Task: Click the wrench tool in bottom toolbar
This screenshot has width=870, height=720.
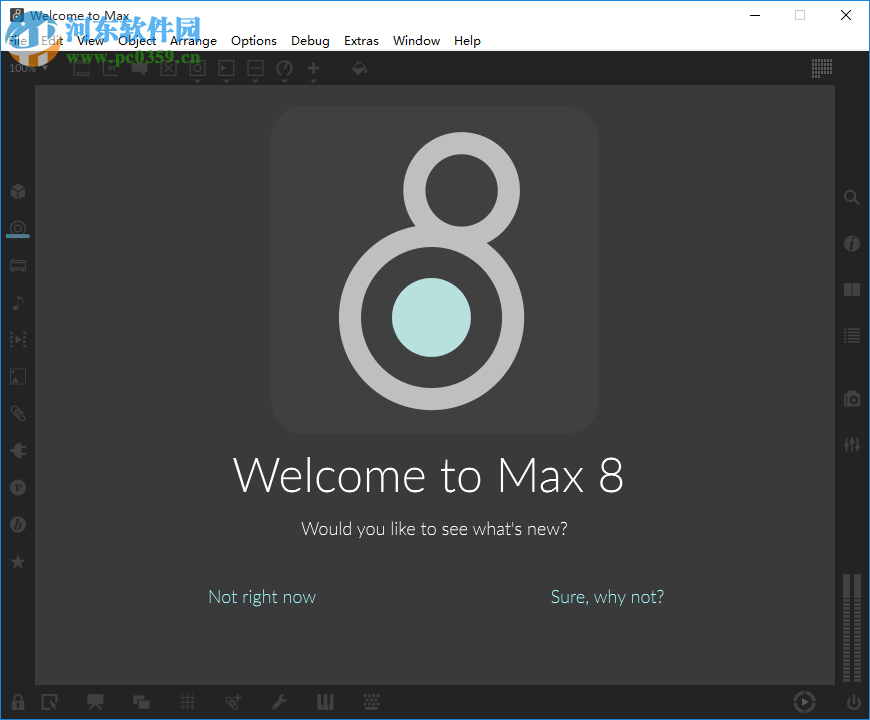Action: pyautogui.click(x=280, y=701)
